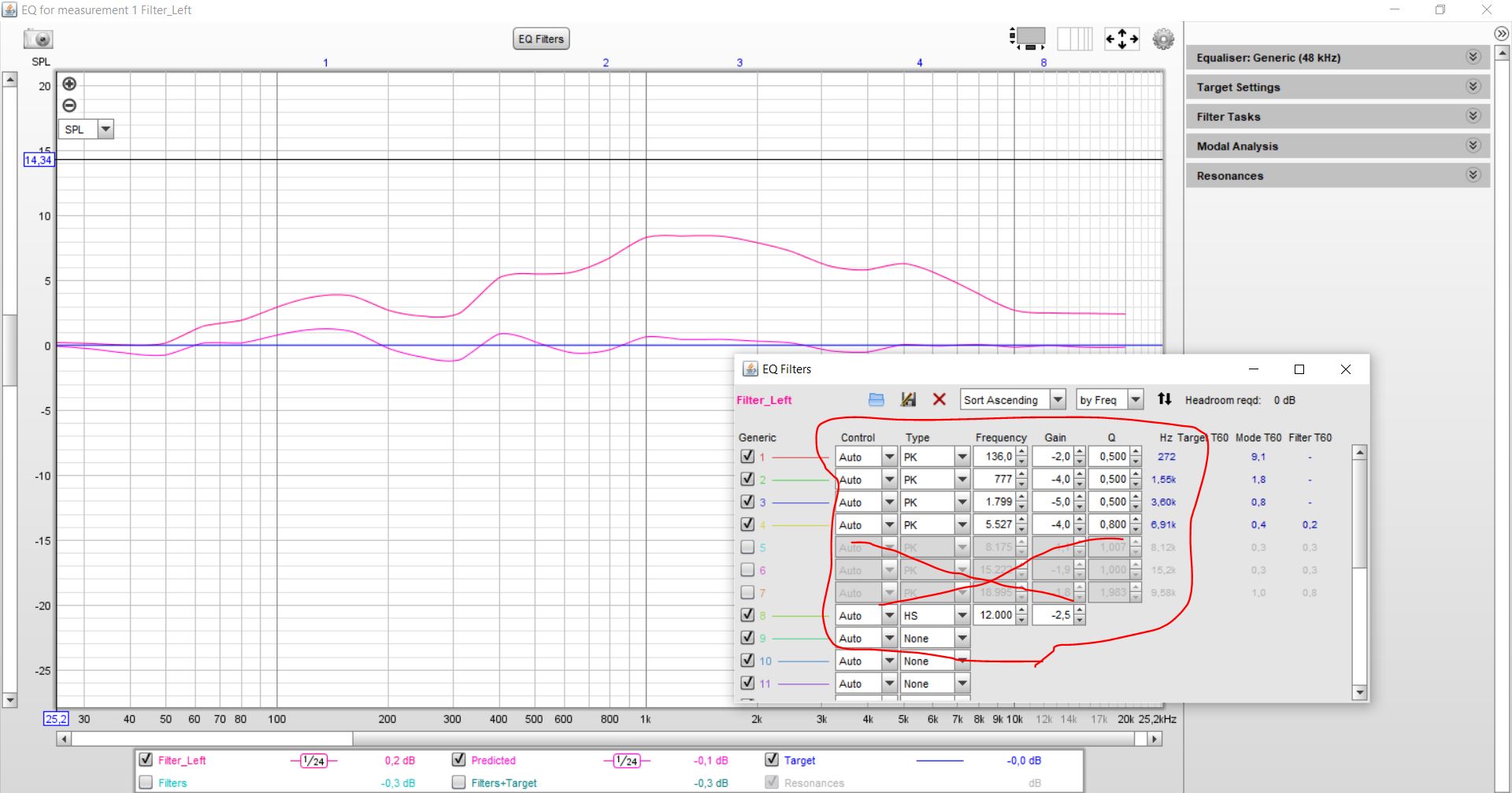
Task: Open the EQ Filters button
Action: (x=541, y=39)
